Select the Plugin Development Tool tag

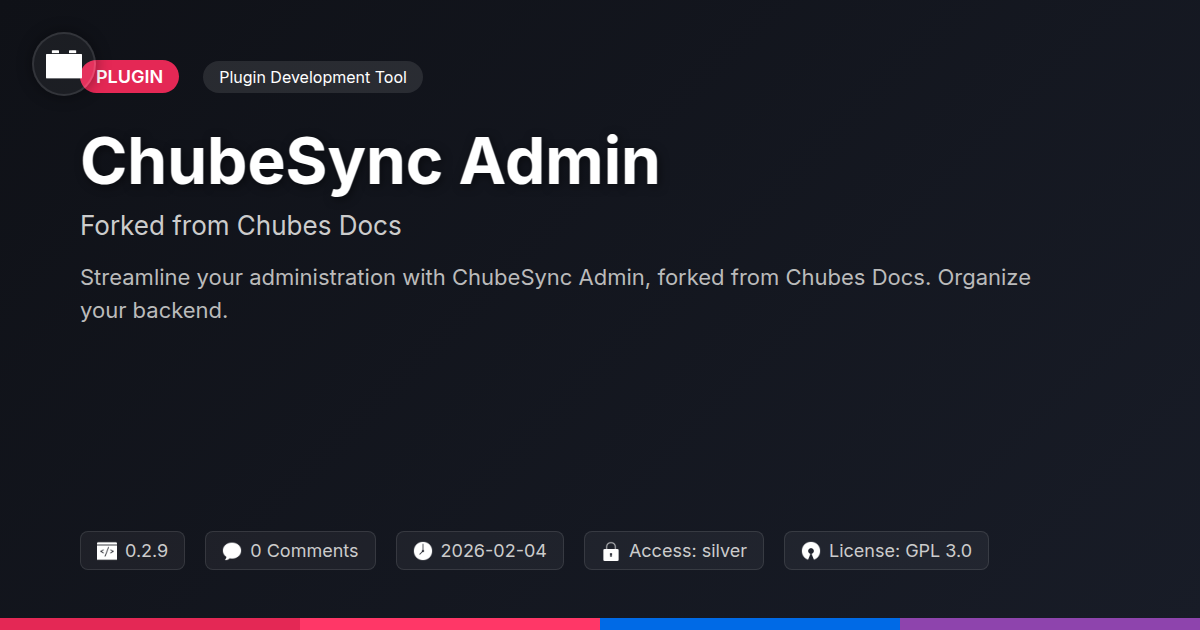pyautogui.click(x=313, y=77)
